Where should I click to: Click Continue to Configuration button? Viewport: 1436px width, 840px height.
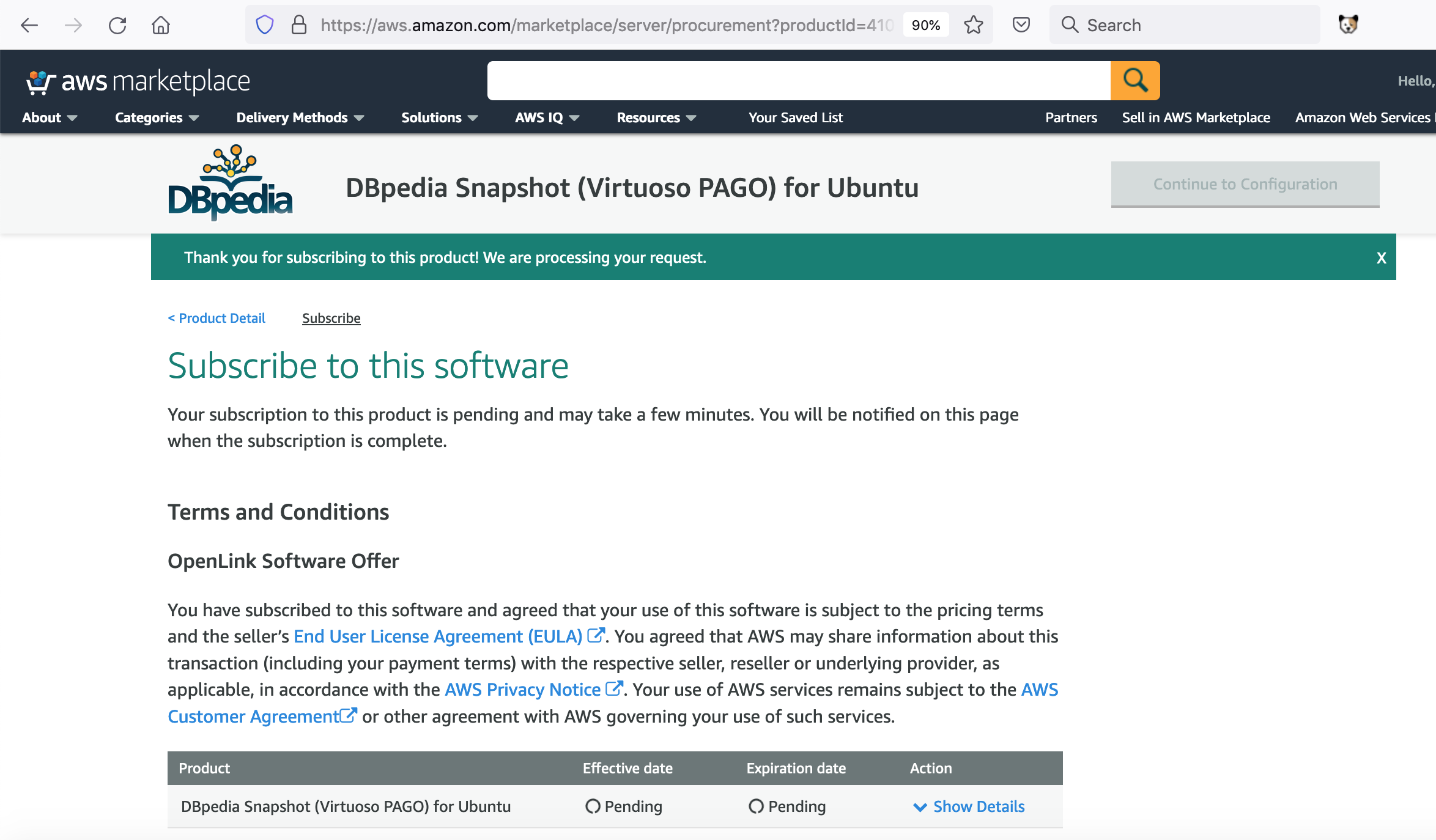point(1245,184)
